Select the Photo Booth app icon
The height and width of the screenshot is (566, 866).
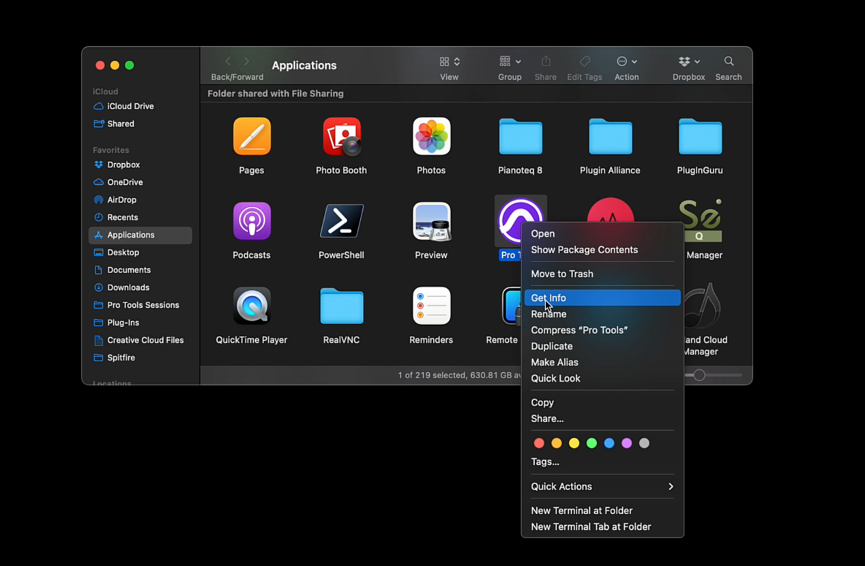click(x=342, y=136)
